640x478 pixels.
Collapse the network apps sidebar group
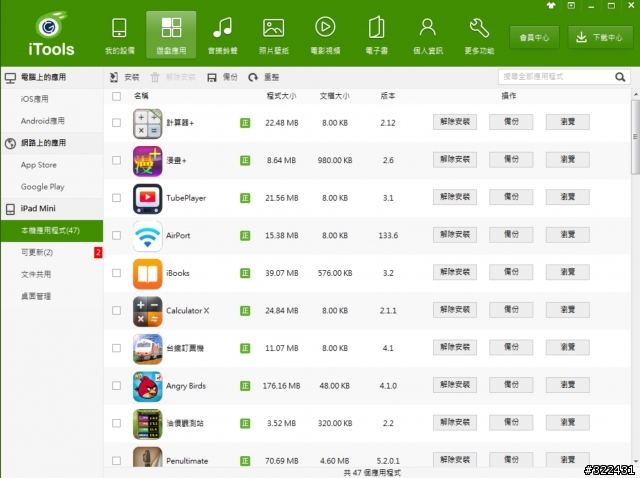(52, 143)
